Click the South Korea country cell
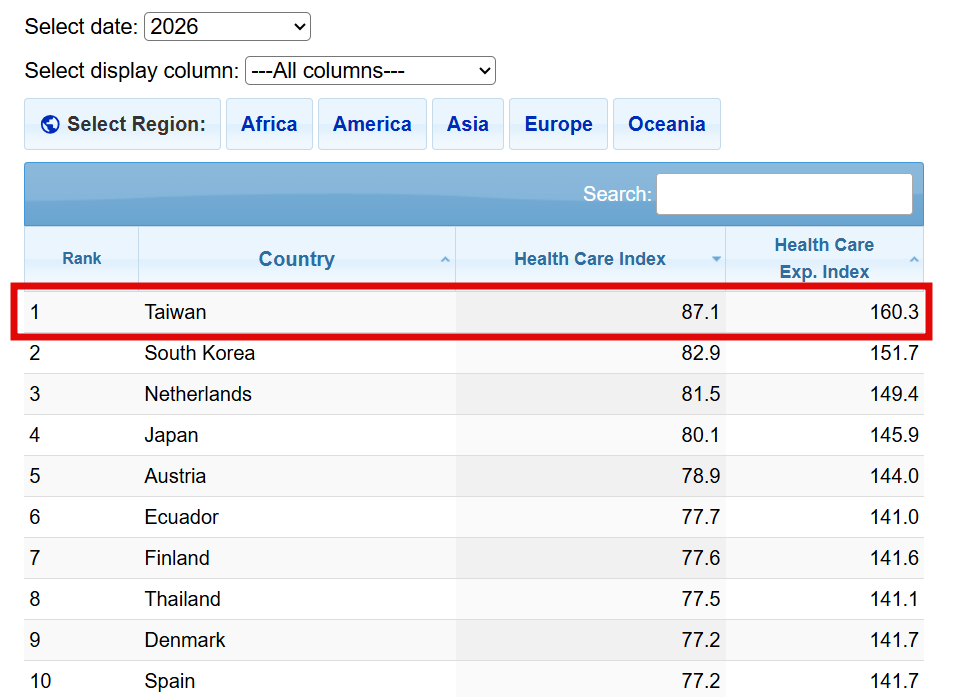 (x=199, y=353)
